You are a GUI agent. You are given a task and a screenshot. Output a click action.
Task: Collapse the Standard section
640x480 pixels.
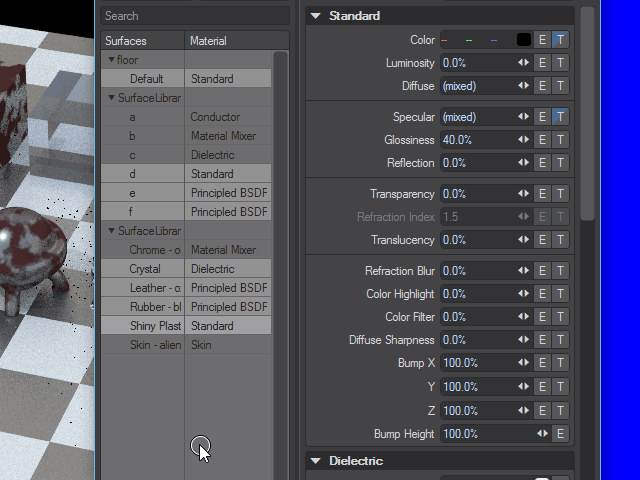[x=316, y=16]
